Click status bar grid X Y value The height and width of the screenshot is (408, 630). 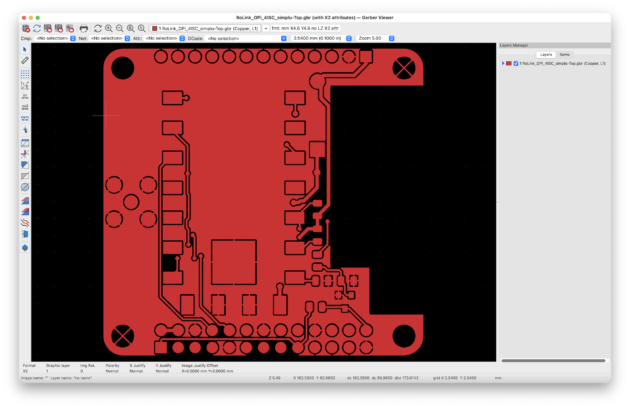[x=454, y=378]
